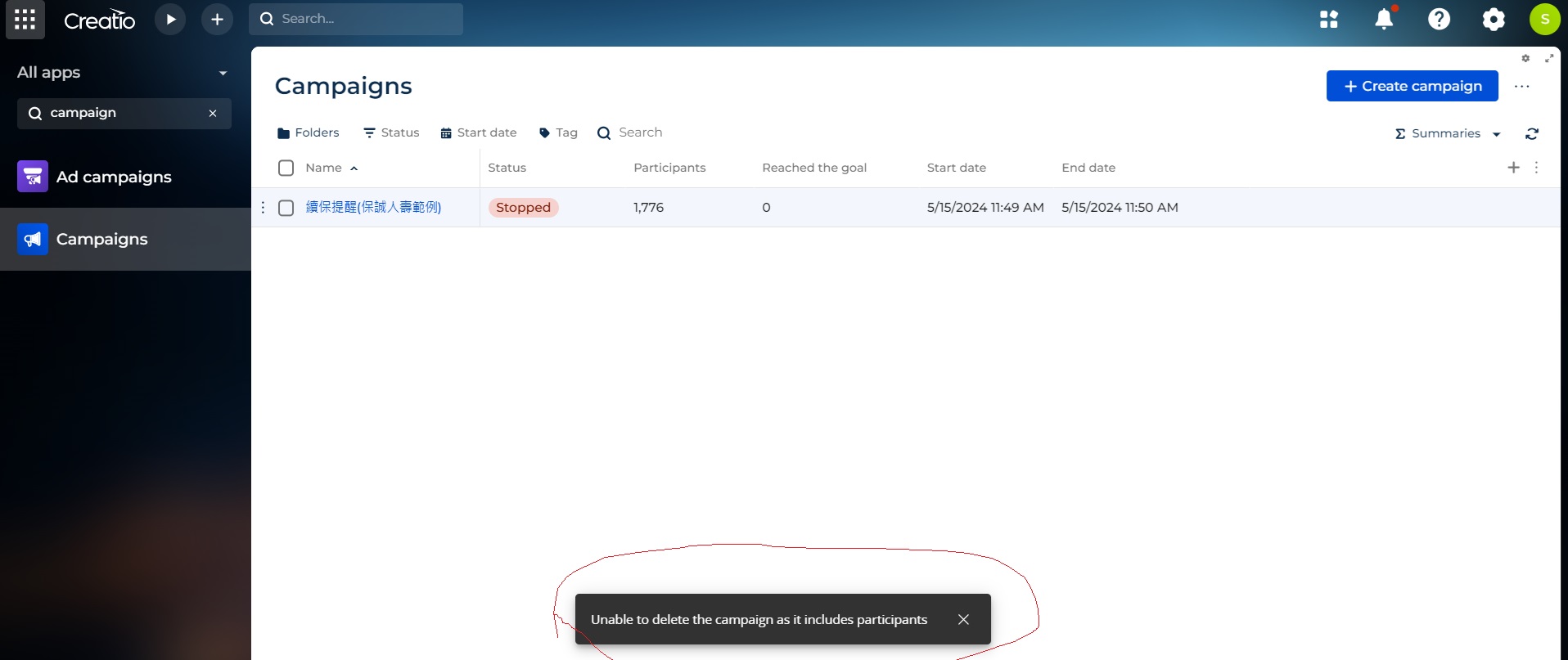The width and height of the screenshot is (1568, 660).
Task: Sort by Participants column header
Action: tap(669, 168)
